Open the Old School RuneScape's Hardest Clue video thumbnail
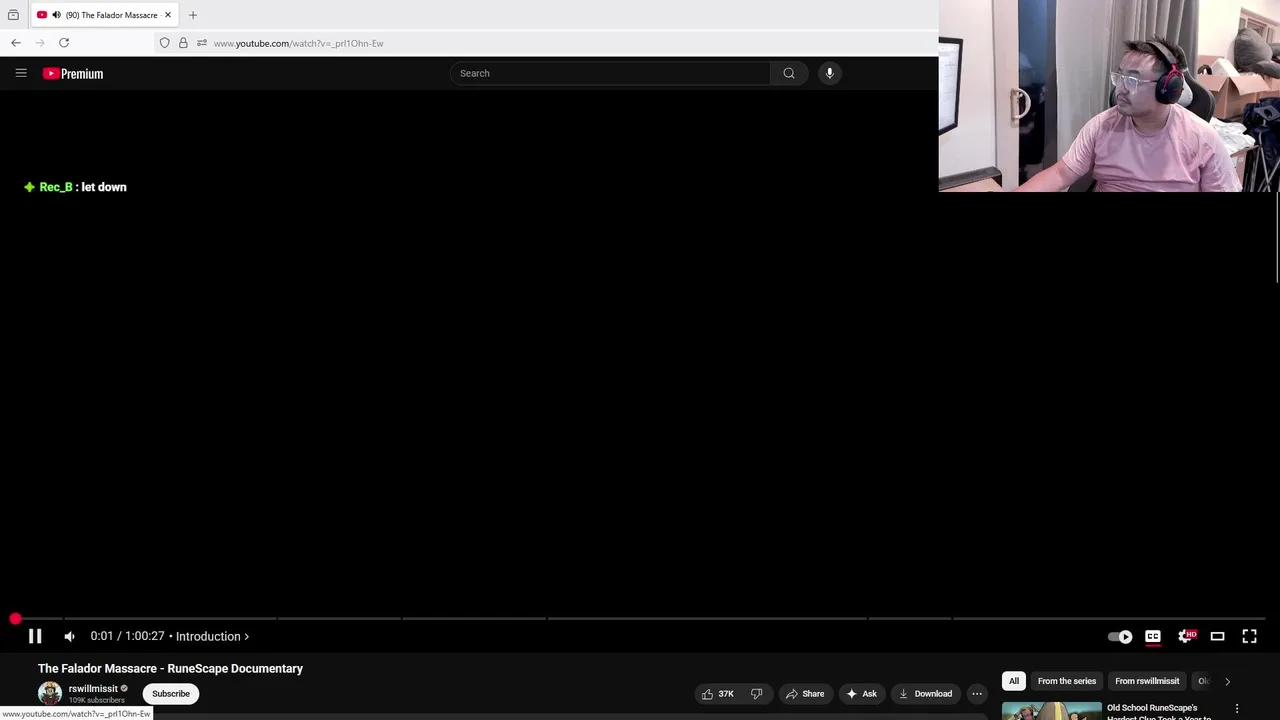The width and height of the screenshot is (1280, 720). click(1052, 711)
